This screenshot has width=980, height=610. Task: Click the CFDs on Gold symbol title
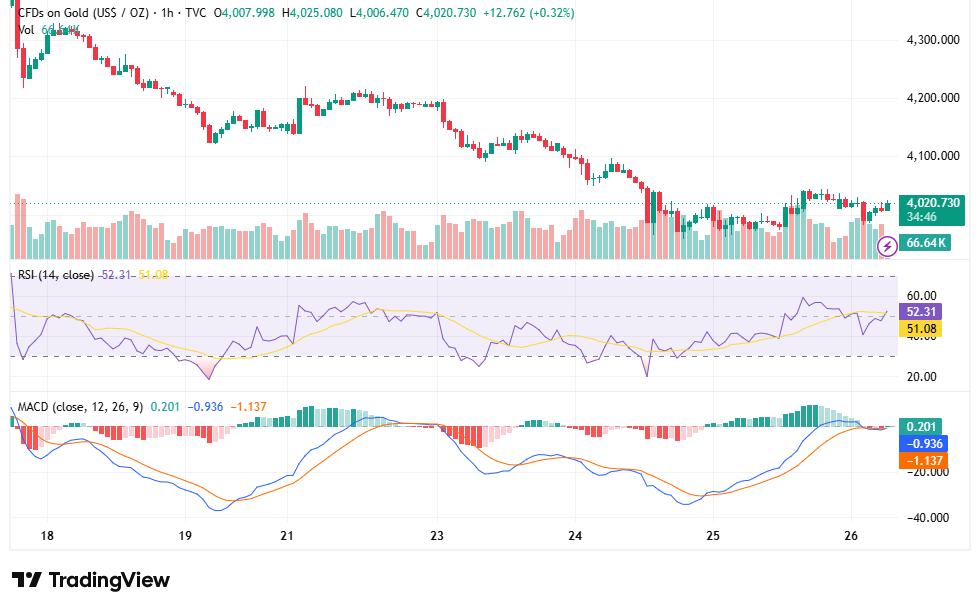(x=83, y=12)
